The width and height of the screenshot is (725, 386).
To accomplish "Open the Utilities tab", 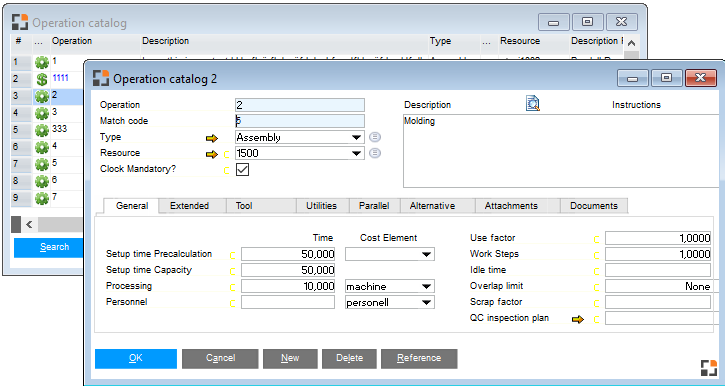I will [321, 206].
